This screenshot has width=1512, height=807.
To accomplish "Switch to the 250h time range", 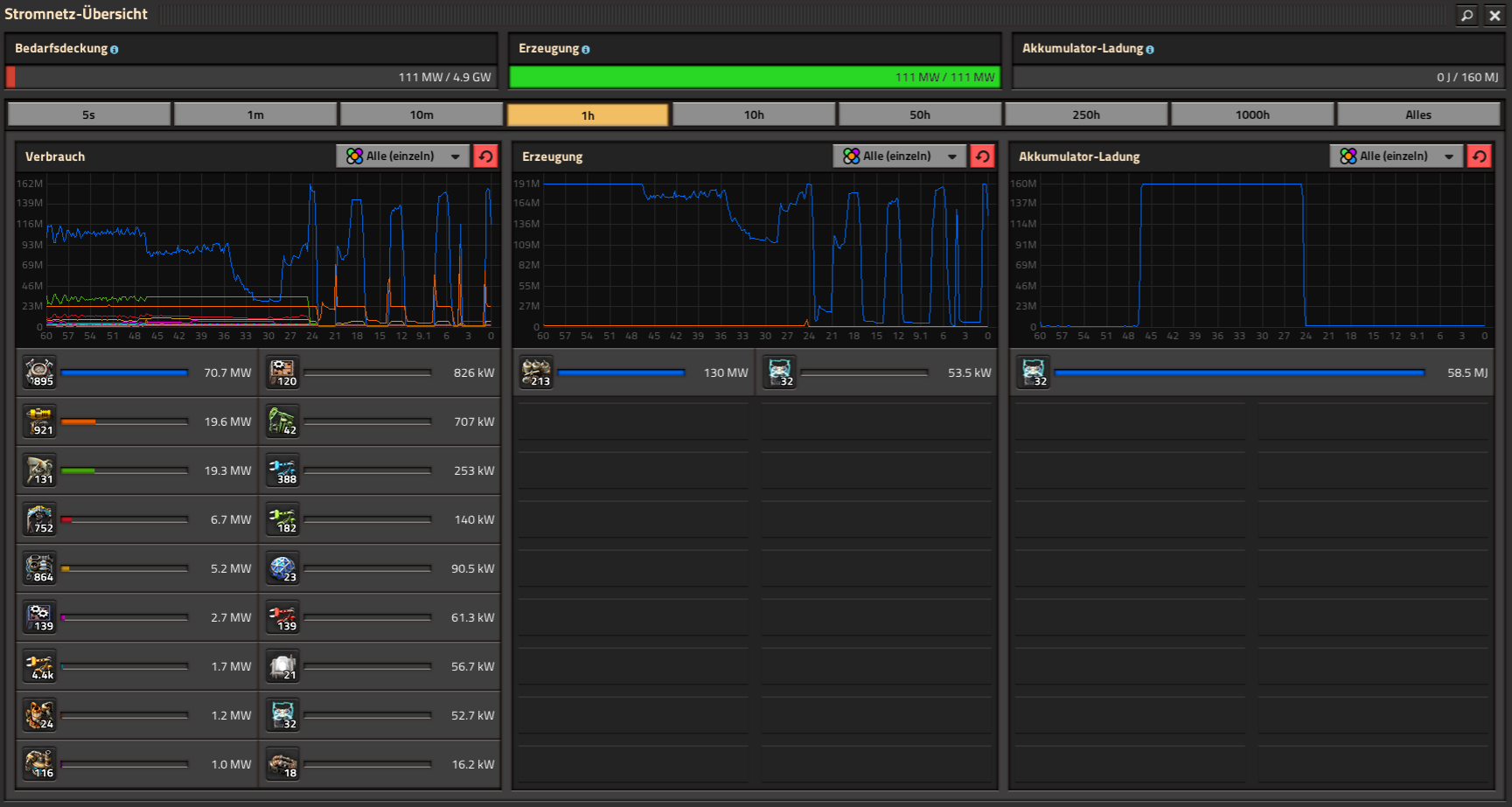I will (1086, 115).
